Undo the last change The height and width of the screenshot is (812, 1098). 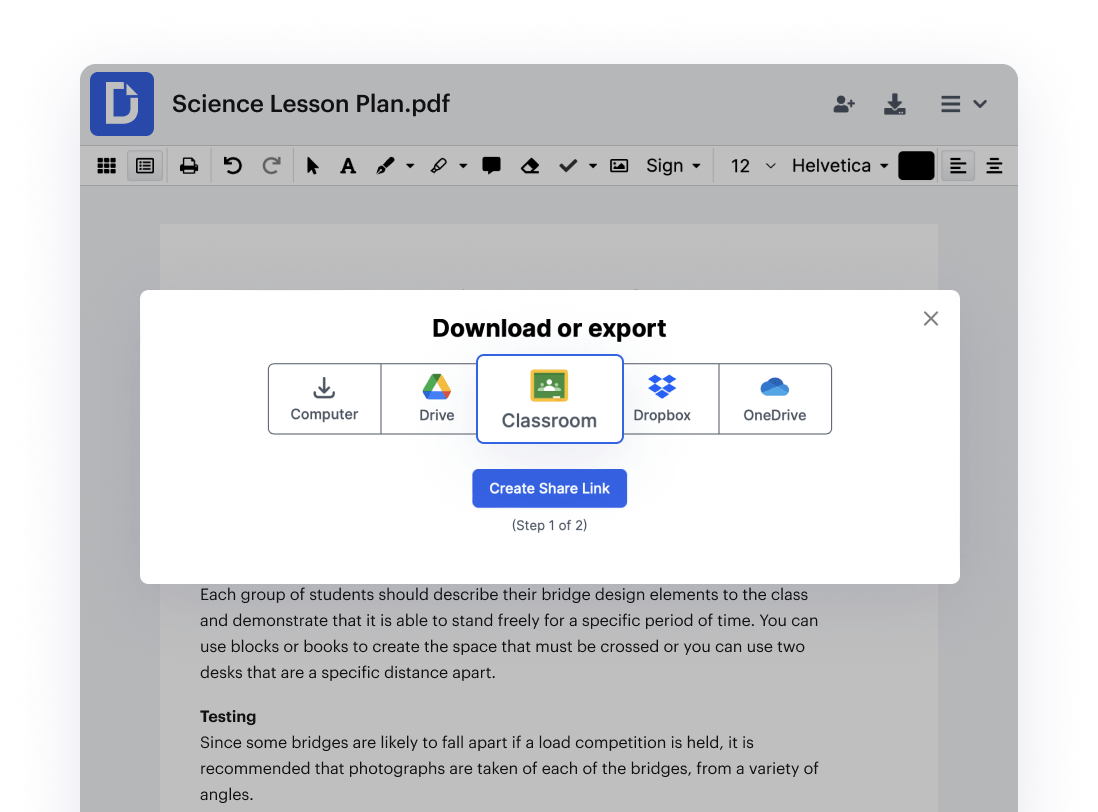click(233, 165)
